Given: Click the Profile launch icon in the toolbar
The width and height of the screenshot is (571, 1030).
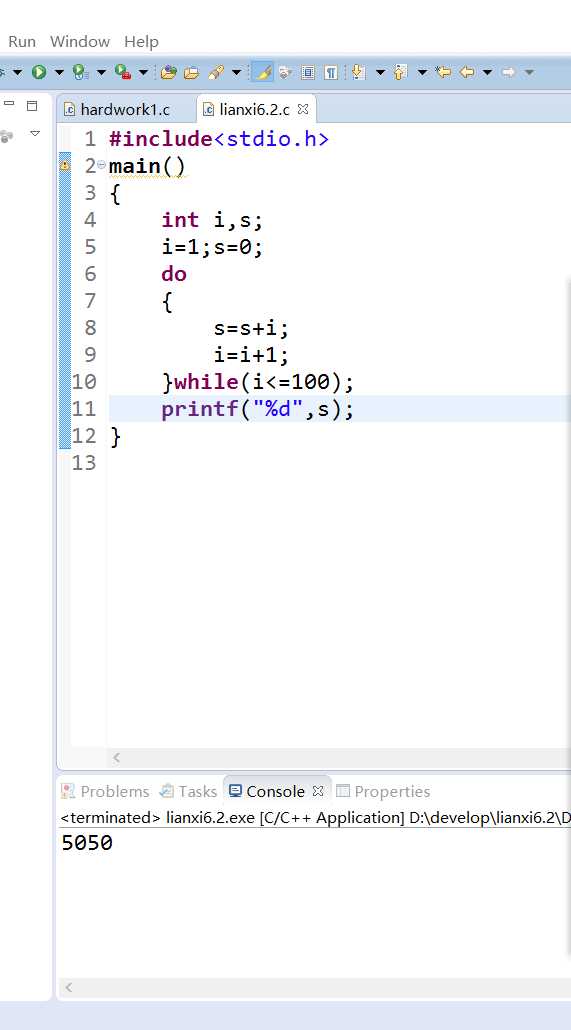Looking at the screenshot, I should [80, 72].
